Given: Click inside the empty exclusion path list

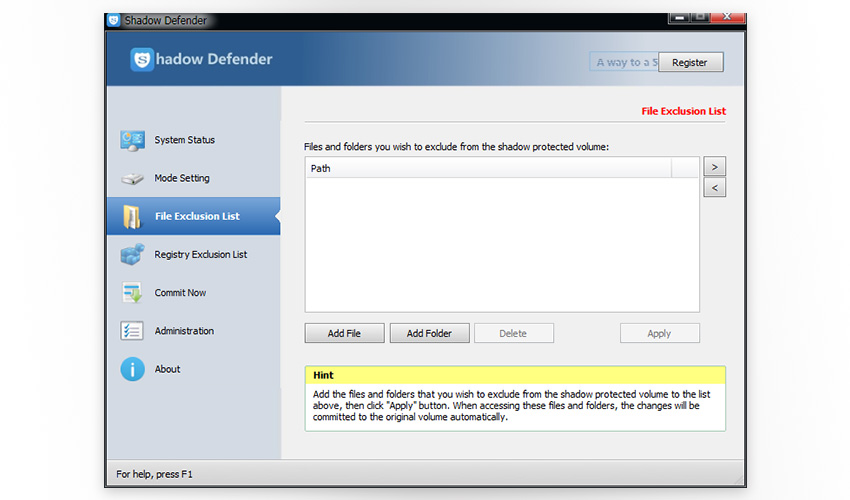Looking at the screenshot, I should click(502, 245).
